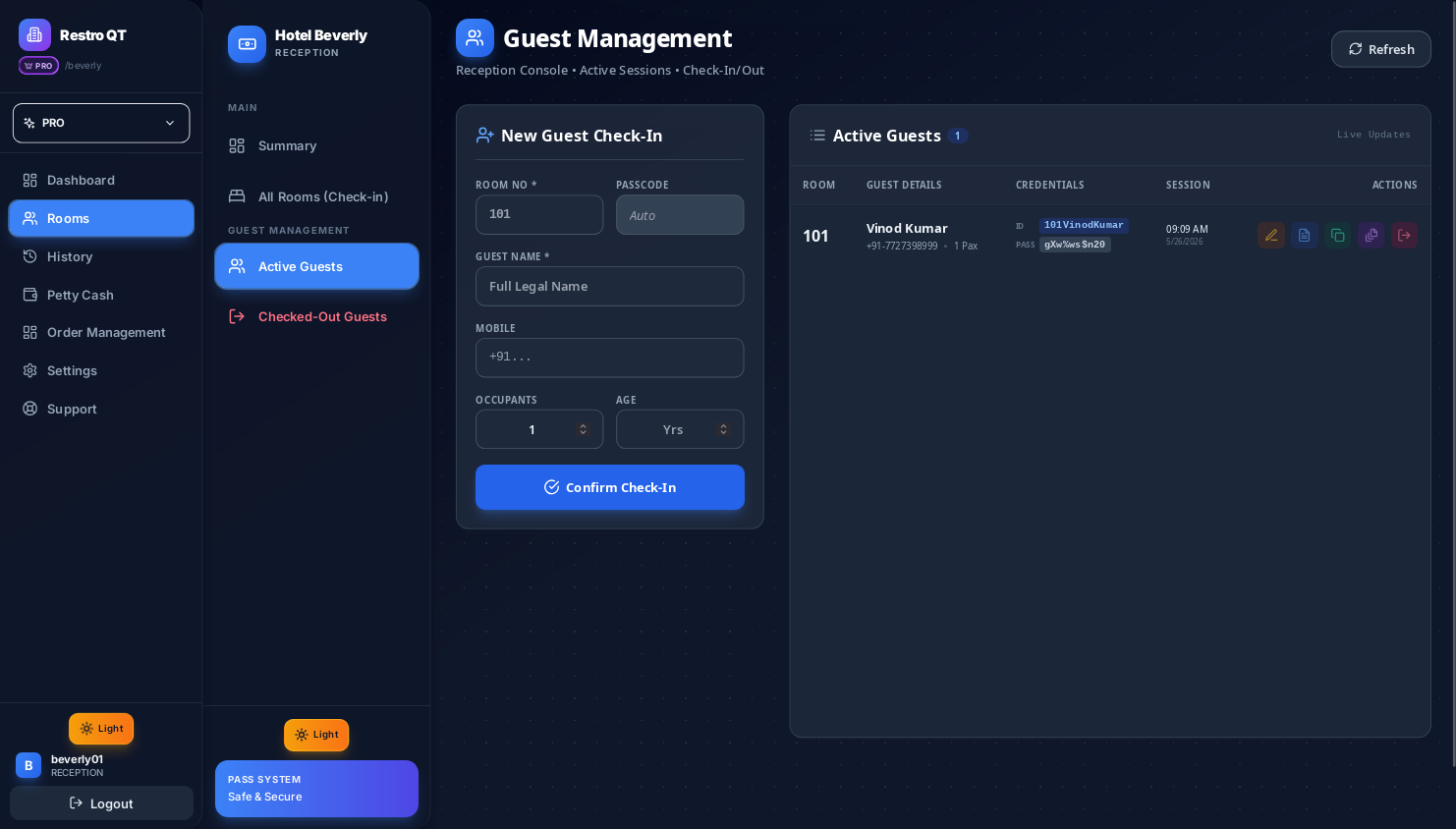Click the Age stepper arrows

tap(723, 429)
